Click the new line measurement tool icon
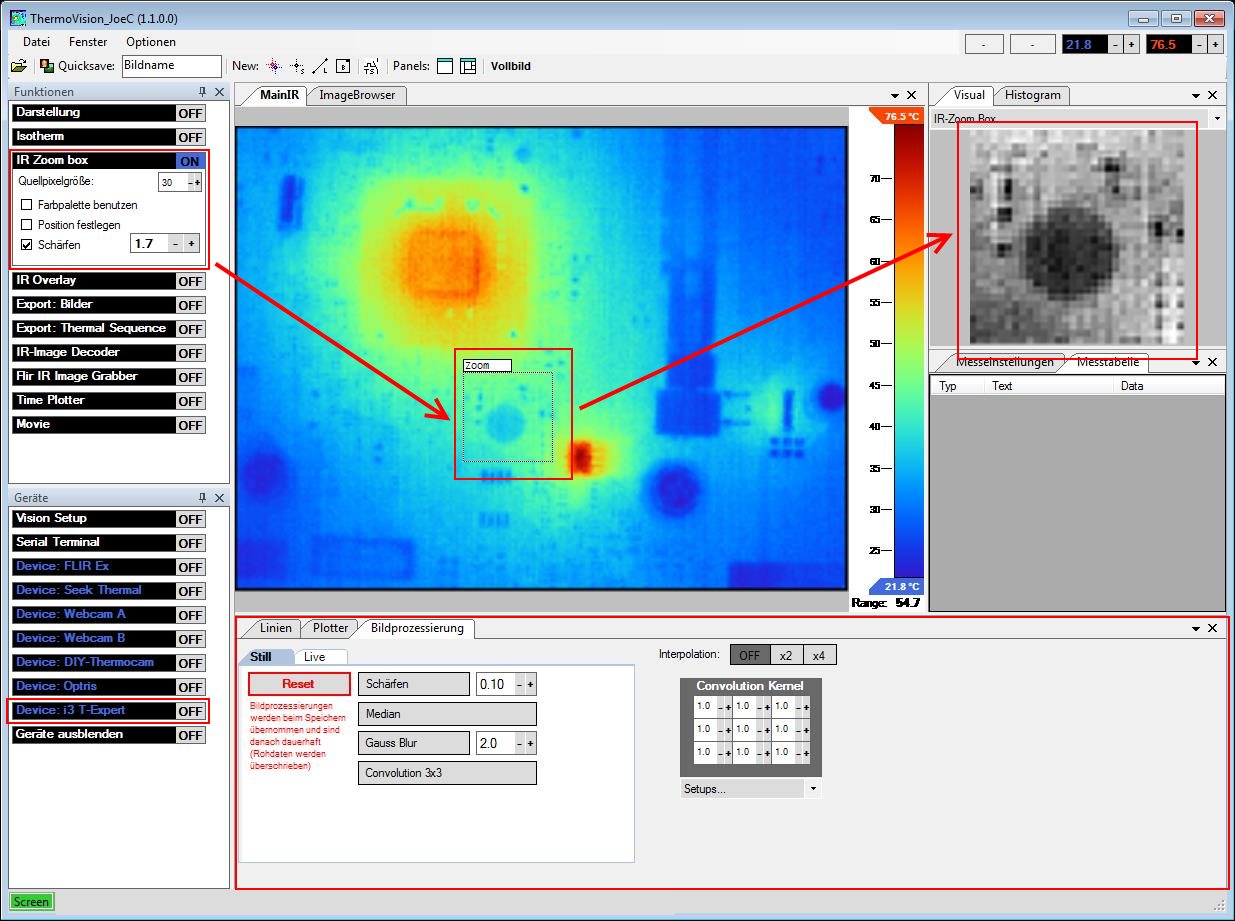Image resolution: width=1235 pixels, height=921 pixels. (320, 66)
